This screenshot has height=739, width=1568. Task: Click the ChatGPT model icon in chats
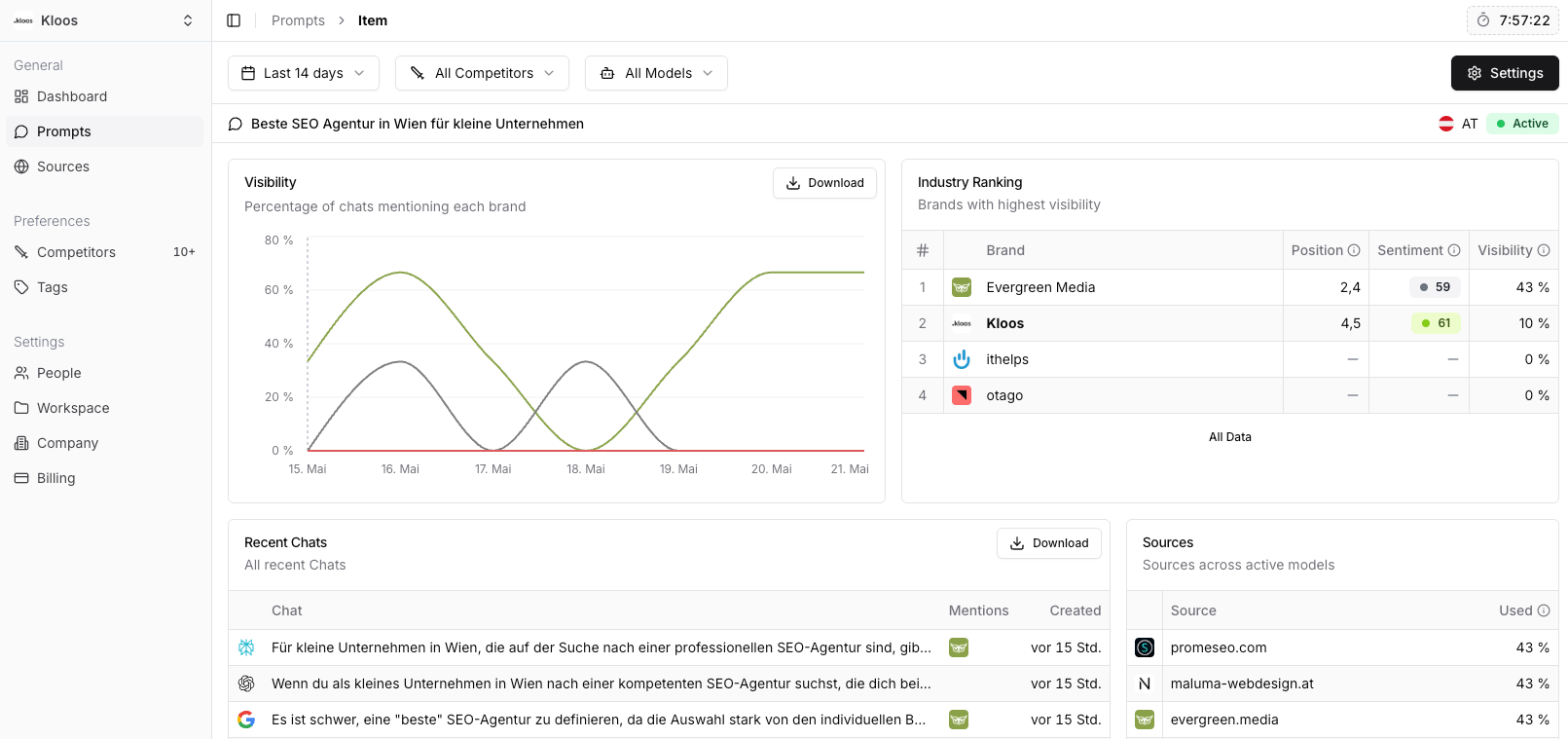click(246, 684)
